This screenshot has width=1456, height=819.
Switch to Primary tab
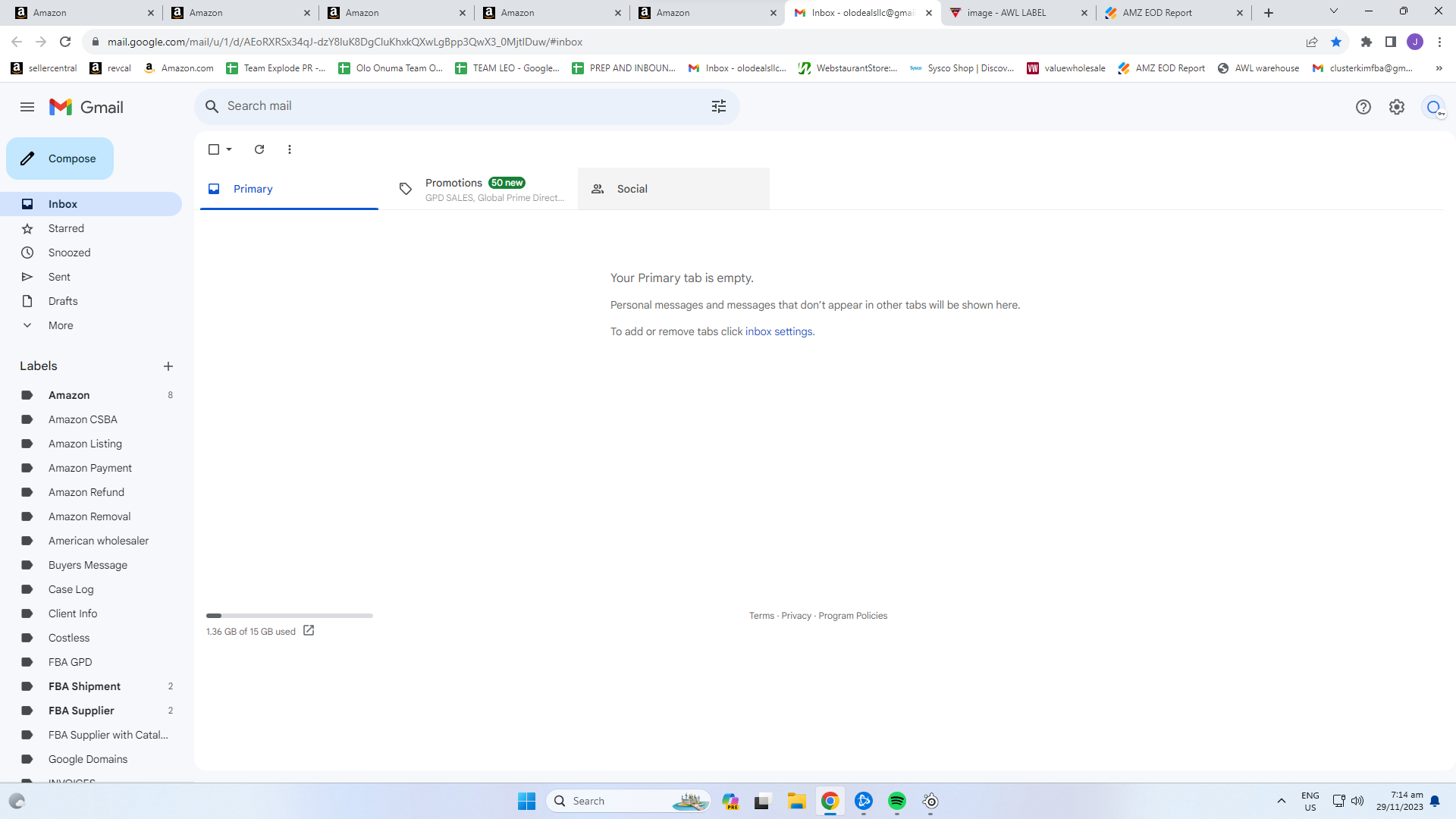[x=289, y=189]
